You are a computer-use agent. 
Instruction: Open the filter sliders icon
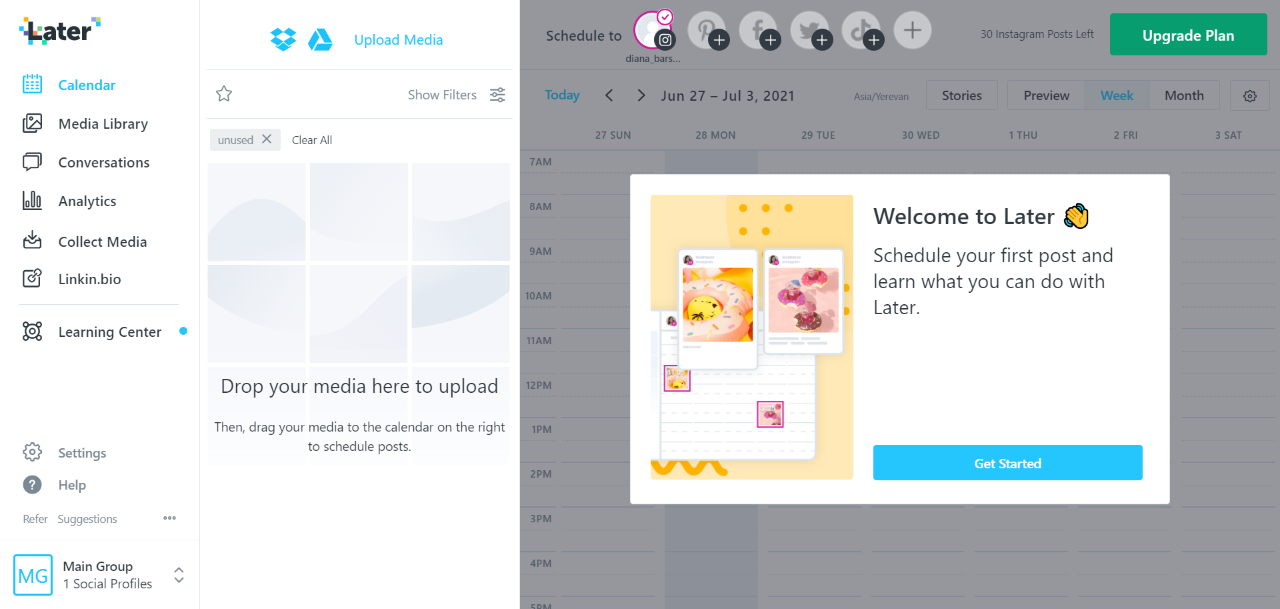[x=497, y=95]
